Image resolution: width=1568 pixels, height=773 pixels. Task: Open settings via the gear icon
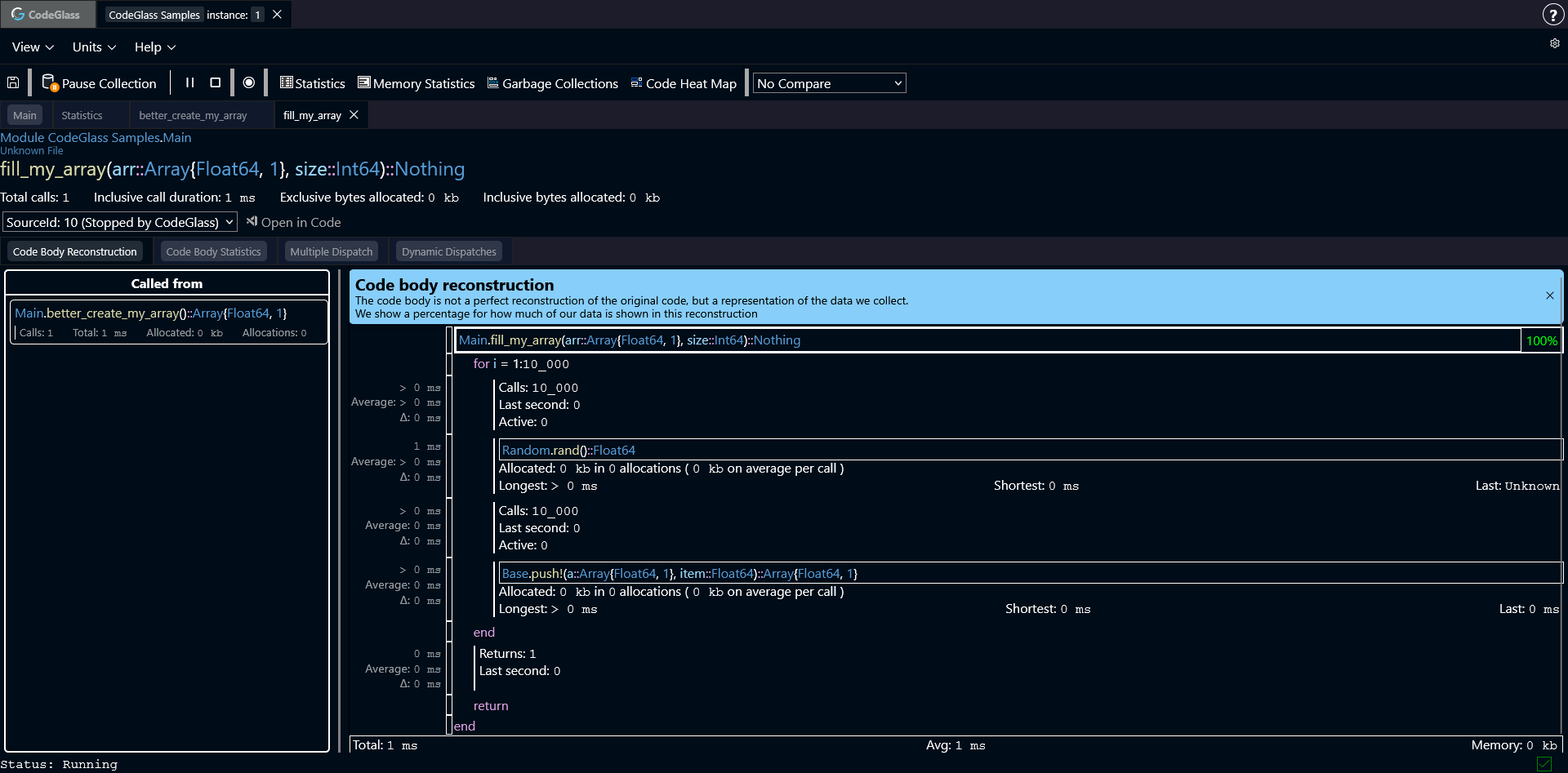pos(1554,44)
